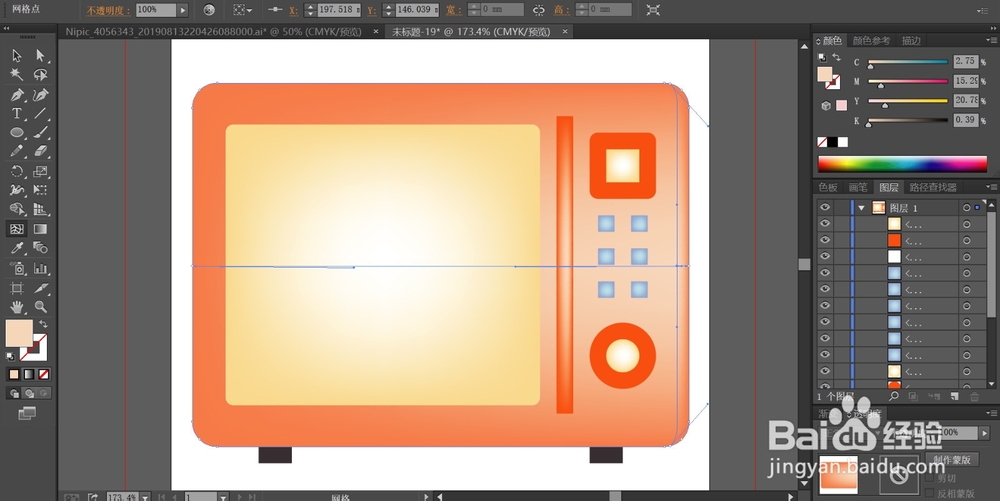Toggle eye of the orange sublayer
This screenshot has width=1000, height=501.
pyautogui.click(x=825, y=240)
